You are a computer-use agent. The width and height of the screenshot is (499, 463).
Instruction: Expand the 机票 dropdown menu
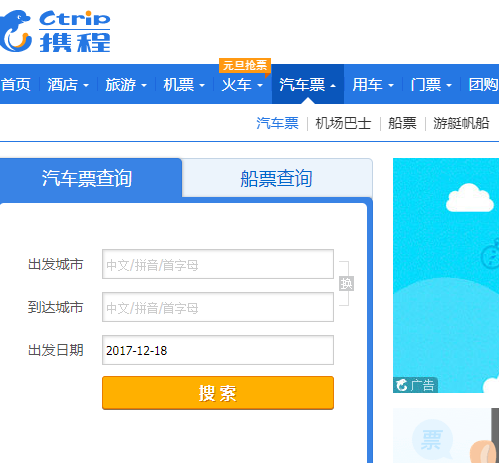184,84
